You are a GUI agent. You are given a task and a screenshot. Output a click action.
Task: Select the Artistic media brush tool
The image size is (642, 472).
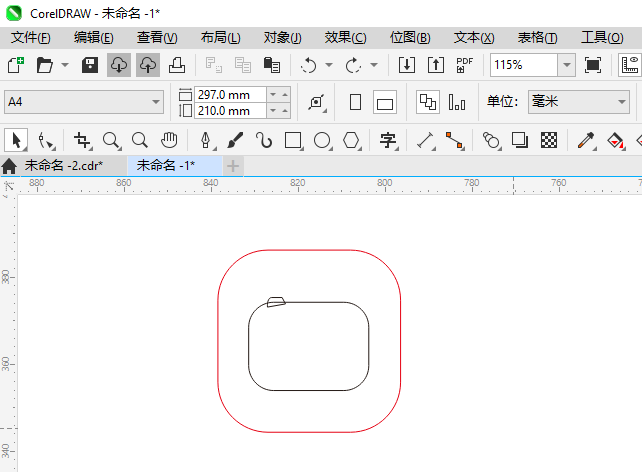(235, 140)
